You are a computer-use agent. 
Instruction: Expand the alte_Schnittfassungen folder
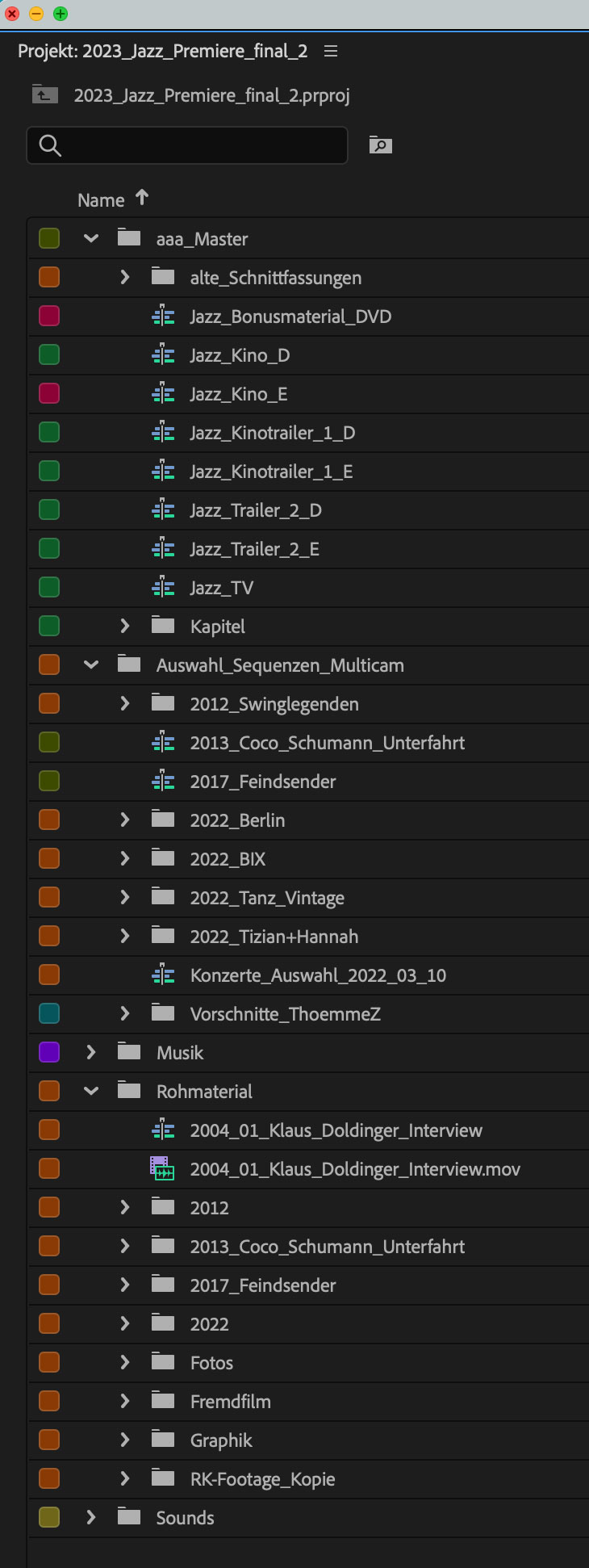pyautogui.click(x=124, y=278)
